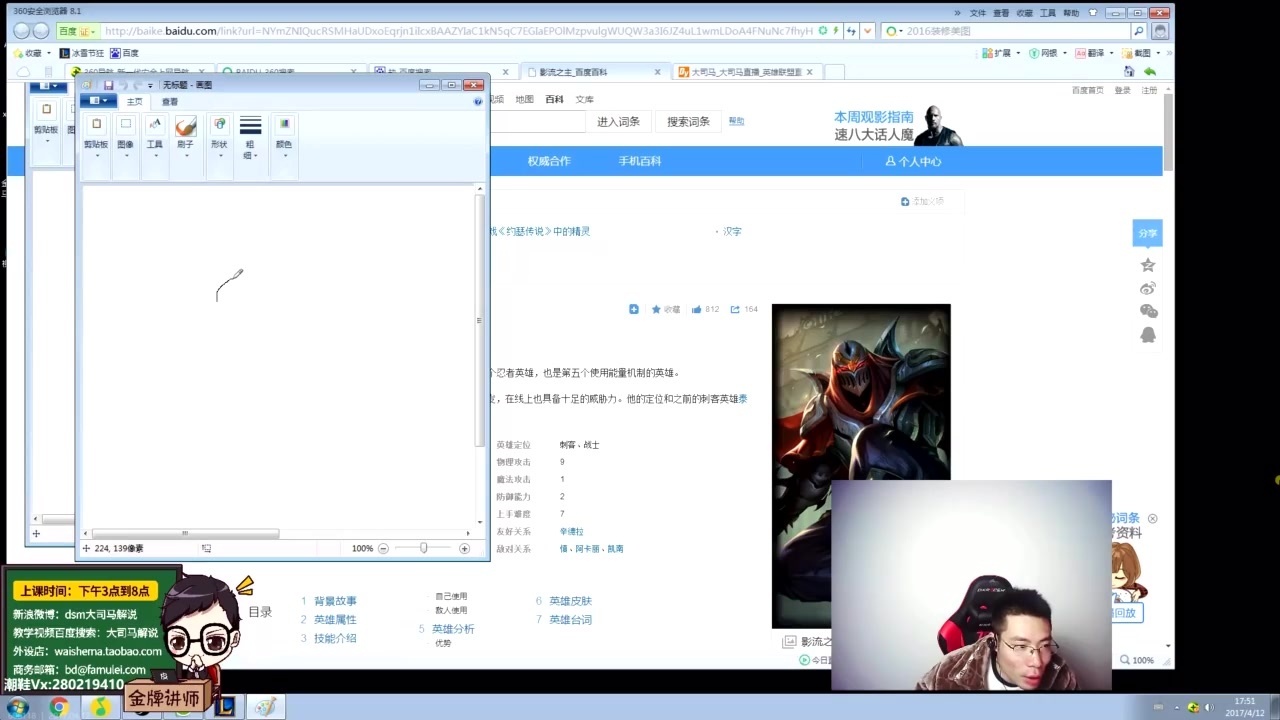Switch to the 影流之主_百度百科 tab
This screenshot has width=1280, height=720.
click(x=595, y=72)
